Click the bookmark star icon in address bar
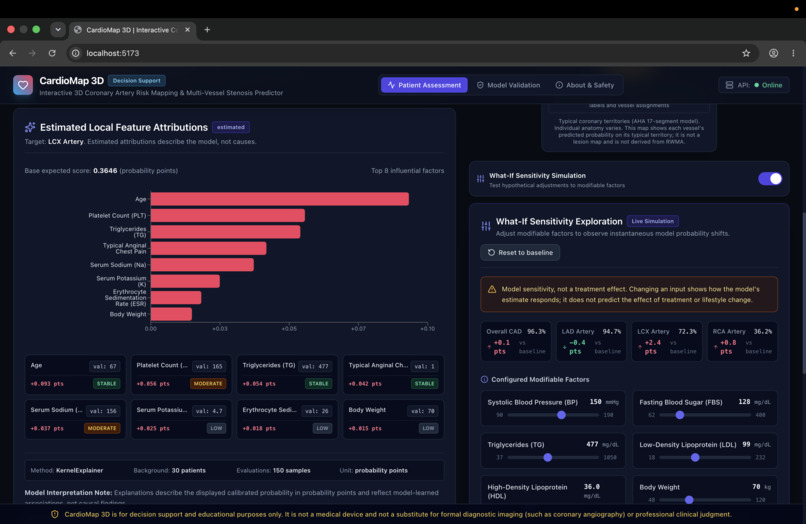Screen dimensions: 806x524 (x=746, y=53)
